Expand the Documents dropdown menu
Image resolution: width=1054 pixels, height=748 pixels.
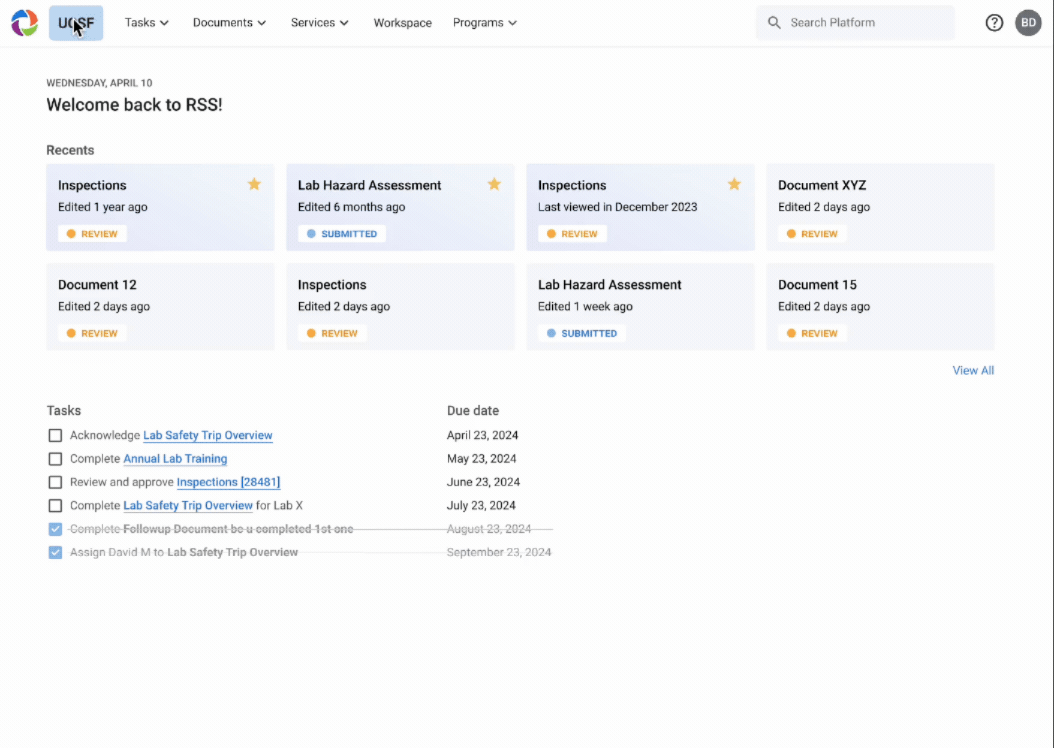point(229,23)
